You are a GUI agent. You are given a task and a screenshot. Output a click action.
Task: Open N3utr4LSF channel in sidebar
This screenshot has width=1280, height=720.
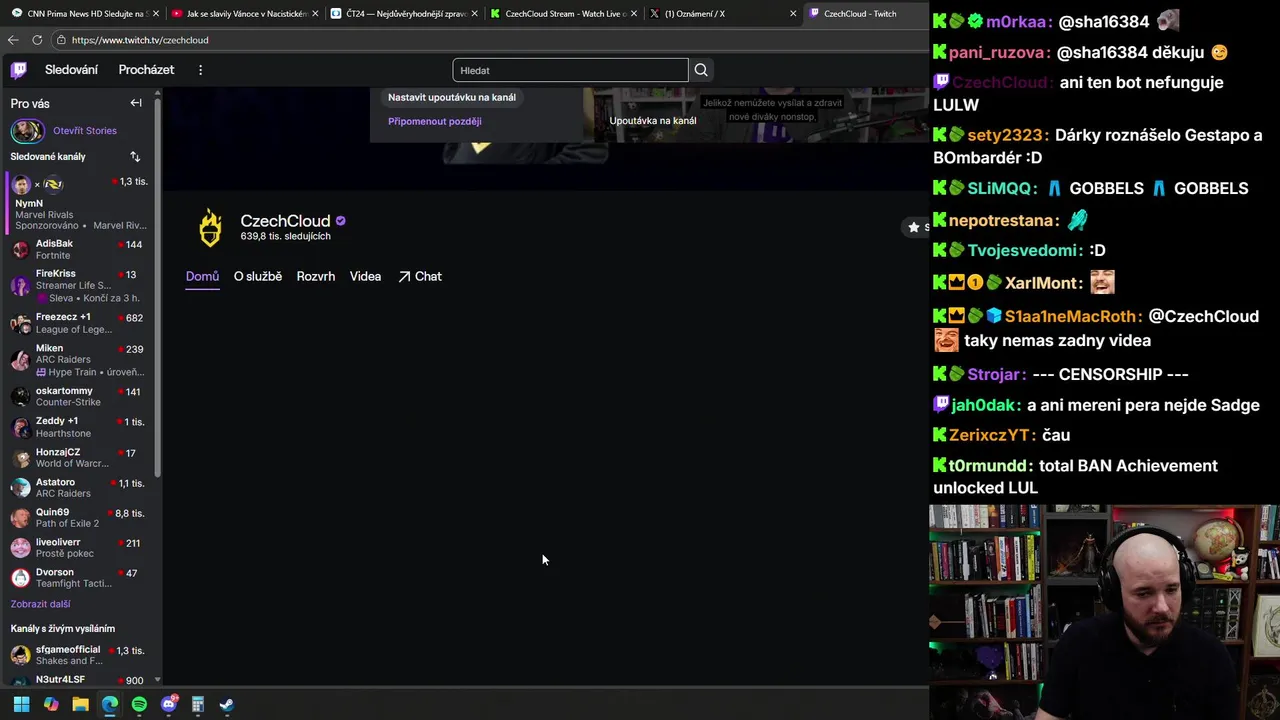pos(80,680)
